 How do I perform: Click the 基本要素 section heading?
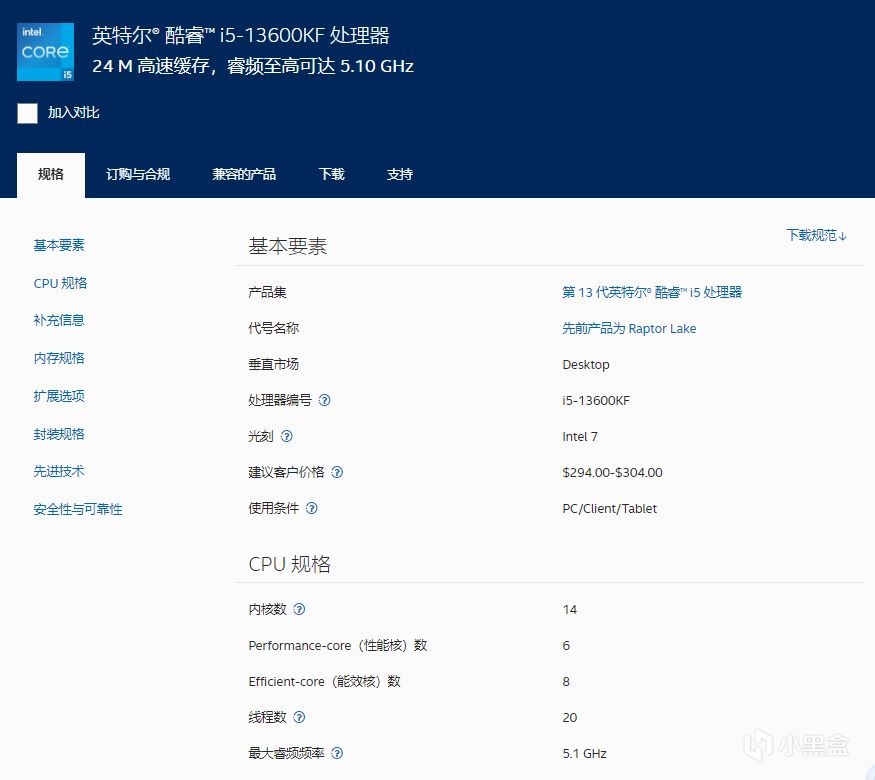[287, 246]
